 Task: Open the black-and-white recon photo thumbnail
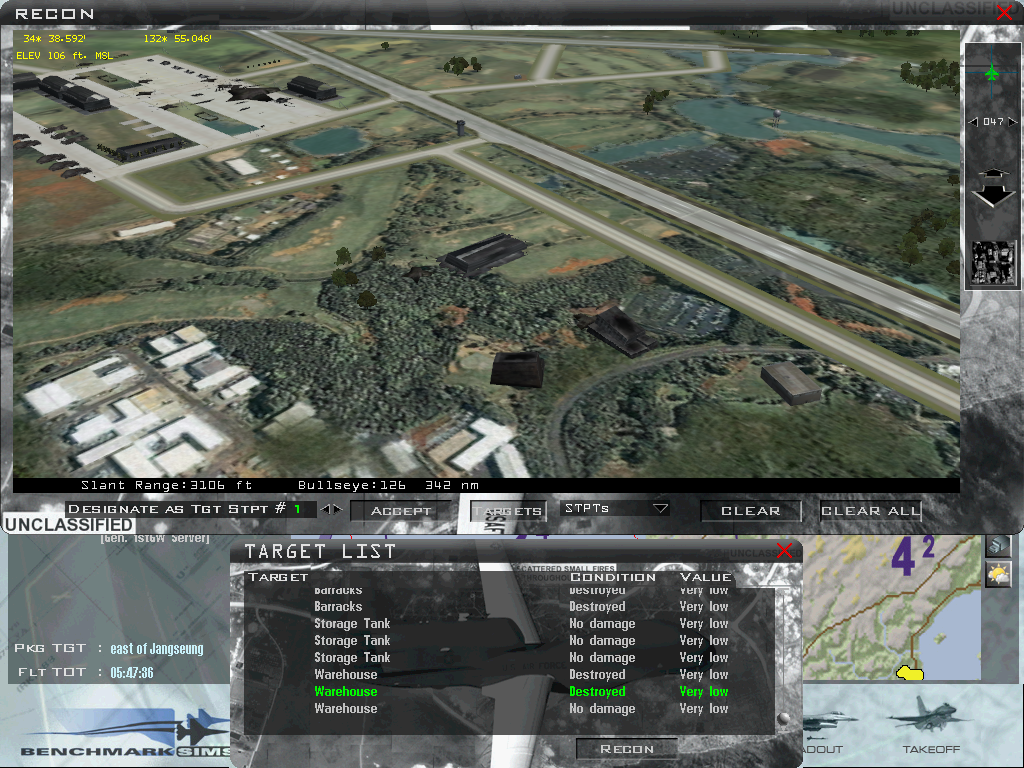pyautogui.click(x=993, y=263)
